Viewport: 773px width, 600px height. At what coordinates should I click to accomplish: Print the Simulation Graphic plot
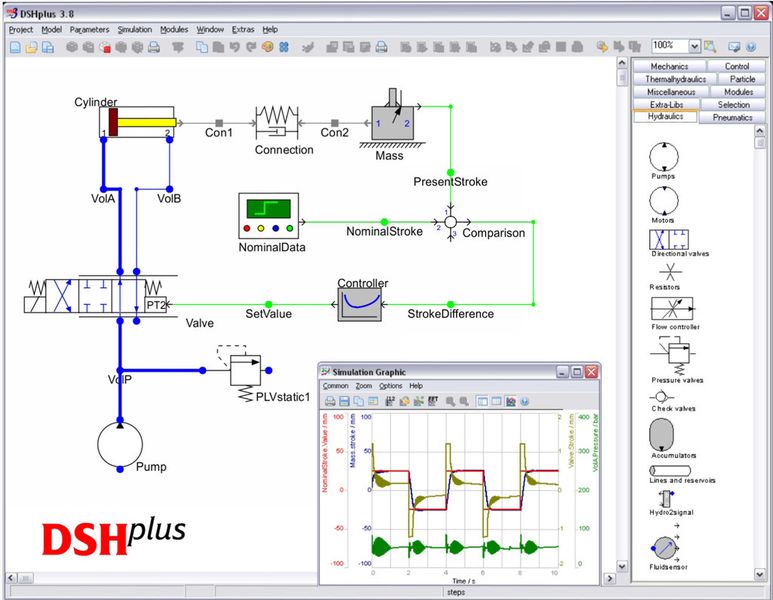pyautogui.click(x=330, y=401)
